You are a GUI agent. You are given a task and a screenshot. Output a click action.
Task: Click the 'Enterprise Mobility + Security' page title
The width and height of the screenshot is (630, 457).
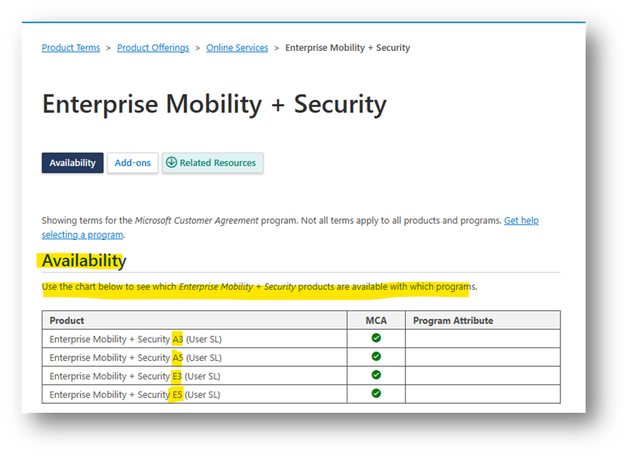click(x=215, y=105)
